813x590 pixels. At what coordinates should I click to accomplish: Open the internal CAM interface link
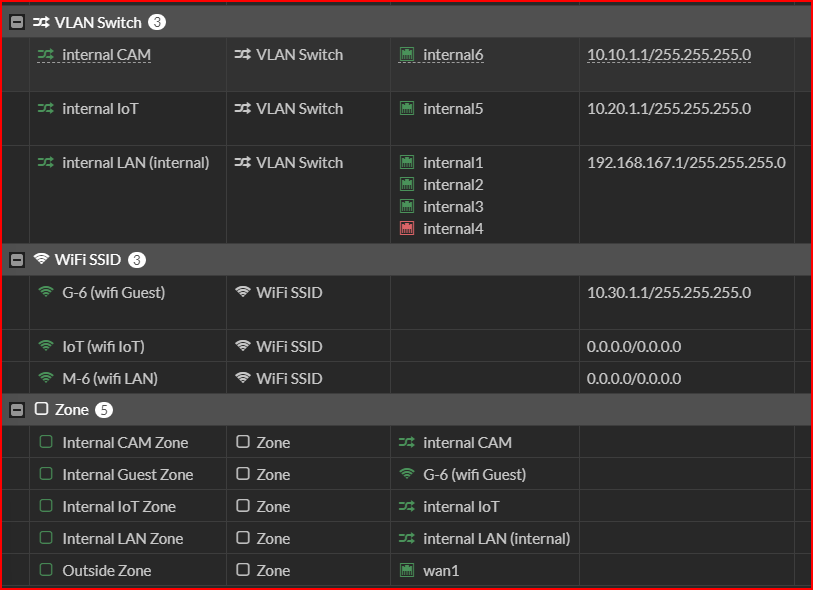[x=106, y=55]
